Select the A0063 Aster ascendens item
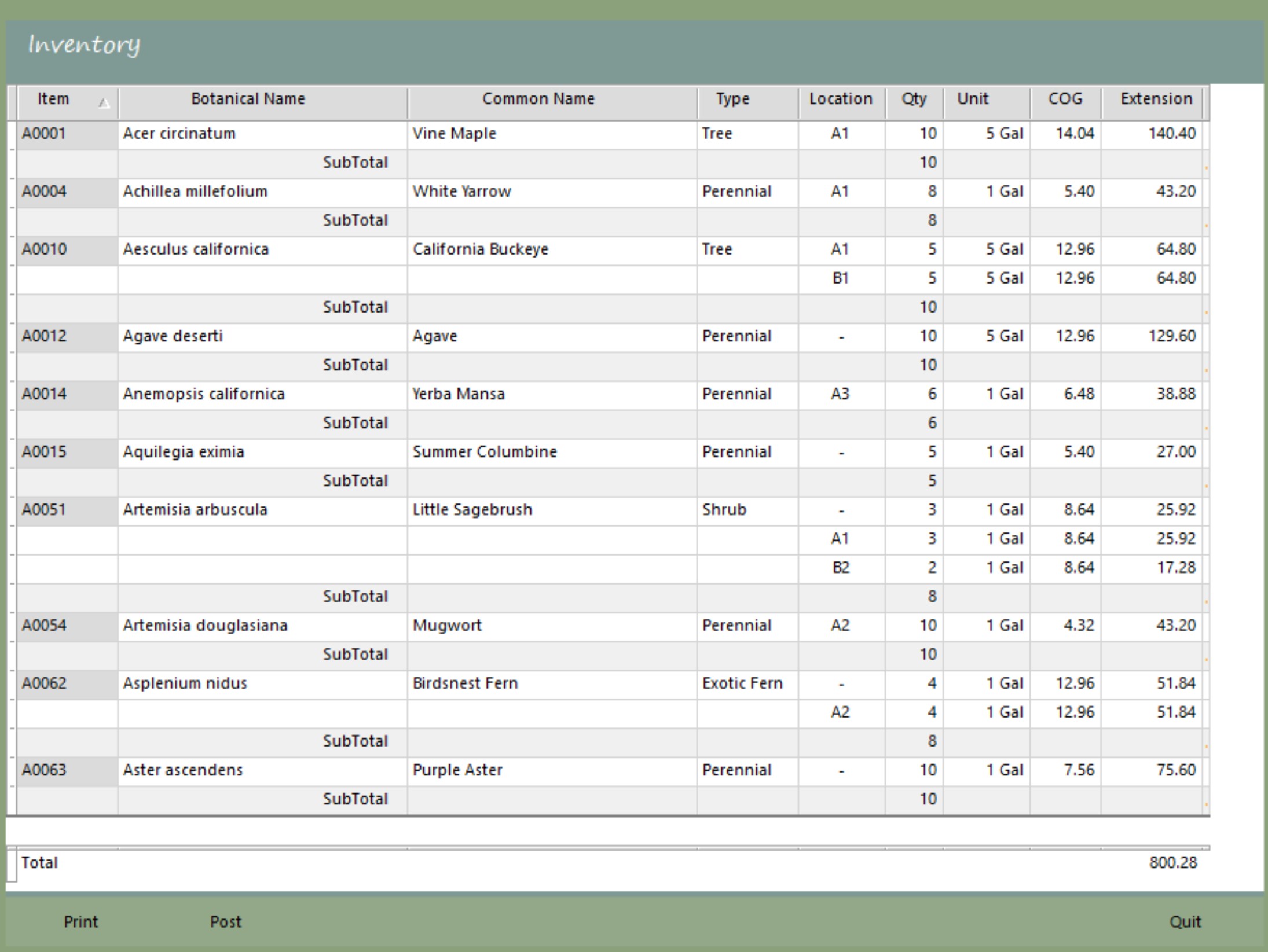Screen dimensions: 1268x952 point(44,770)
